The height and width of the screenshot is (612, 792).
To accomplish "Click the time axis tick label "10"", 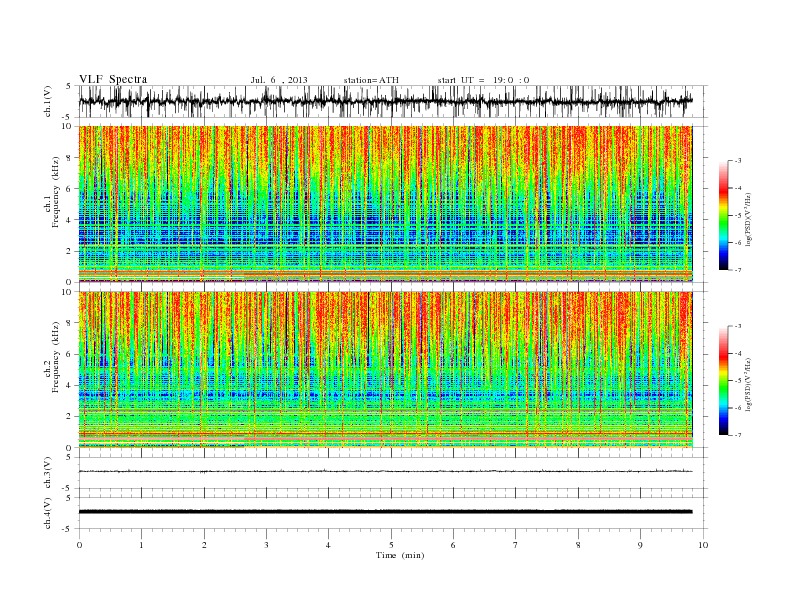I will click(703, 545).
